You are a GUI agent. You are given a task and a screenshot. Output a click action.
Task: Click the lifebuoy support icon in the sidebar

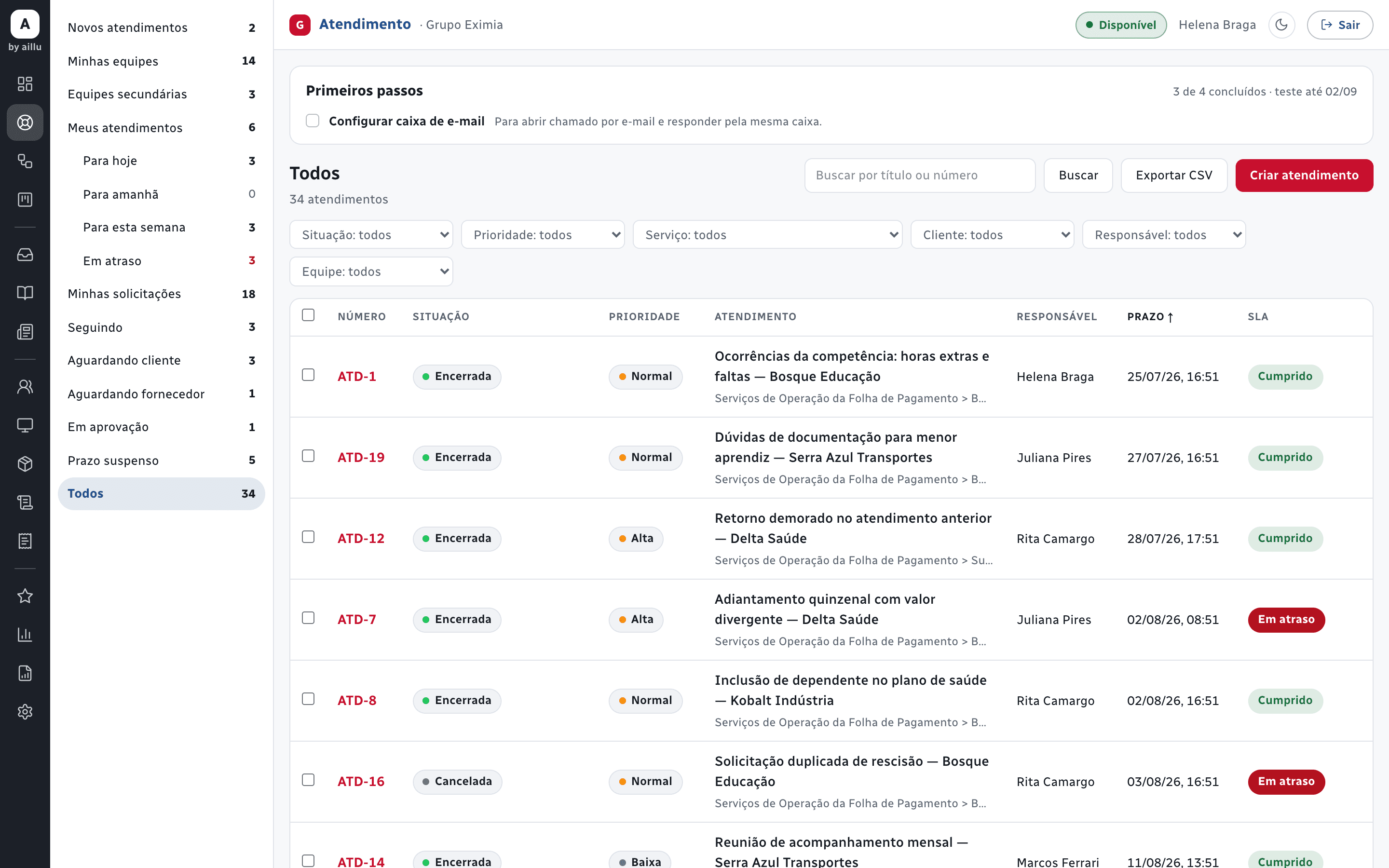pos(25,122)
